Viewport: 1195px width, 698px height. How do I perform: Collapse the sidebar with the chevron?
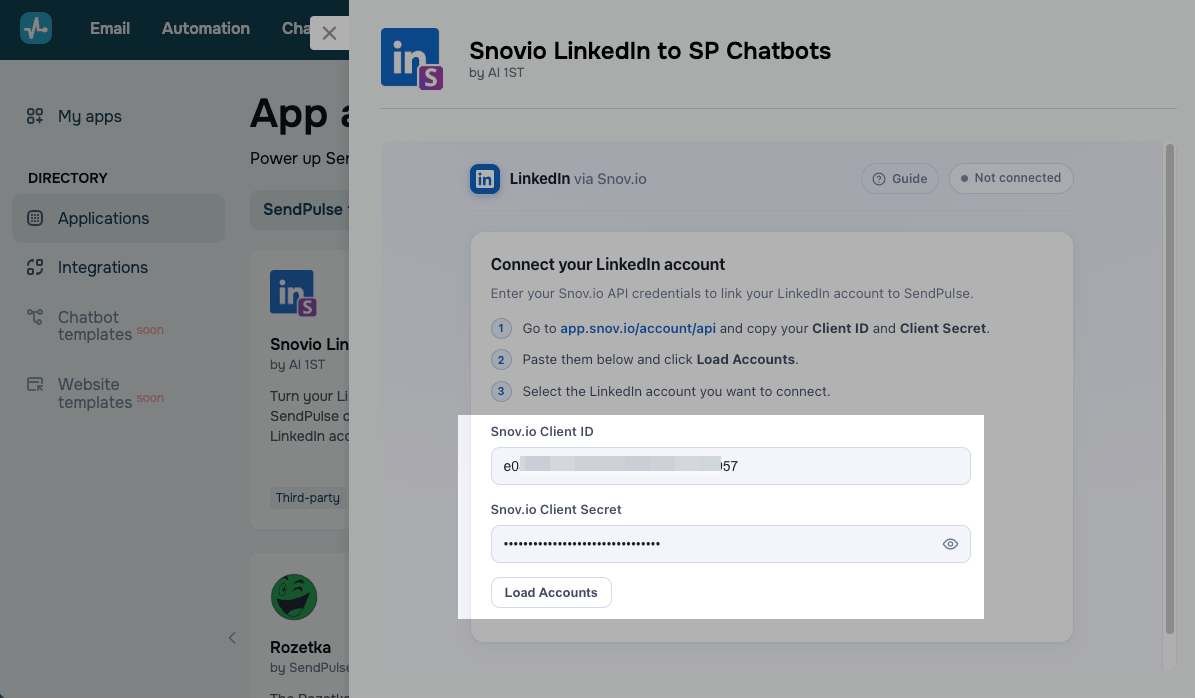tap(232, 638)
